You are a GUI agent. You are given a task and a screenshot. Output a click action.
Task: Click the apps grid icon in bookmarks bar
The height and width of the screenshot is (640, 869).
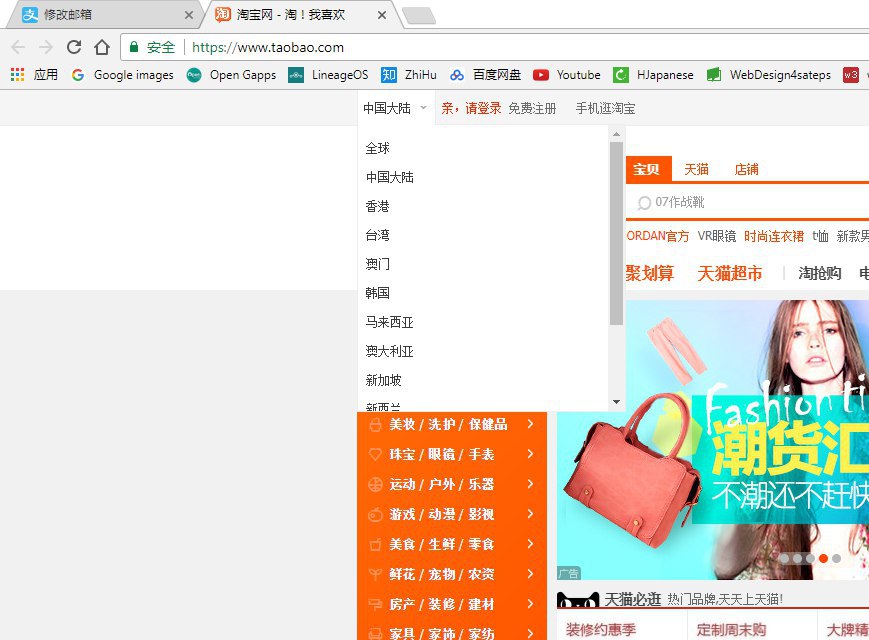17,74
